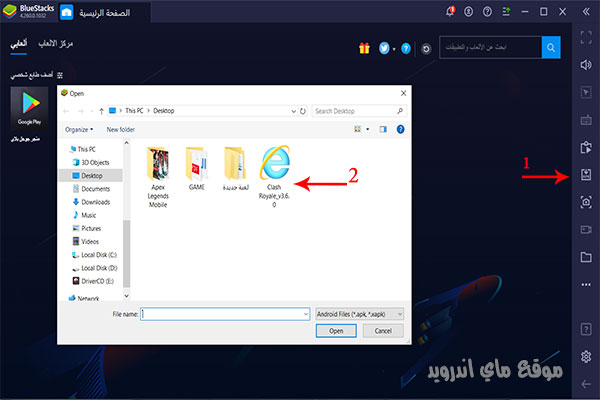Click the personalize أضف طابع شخصي link
Viewport: 600px width, 400px height.
click(x=36, y=75)
